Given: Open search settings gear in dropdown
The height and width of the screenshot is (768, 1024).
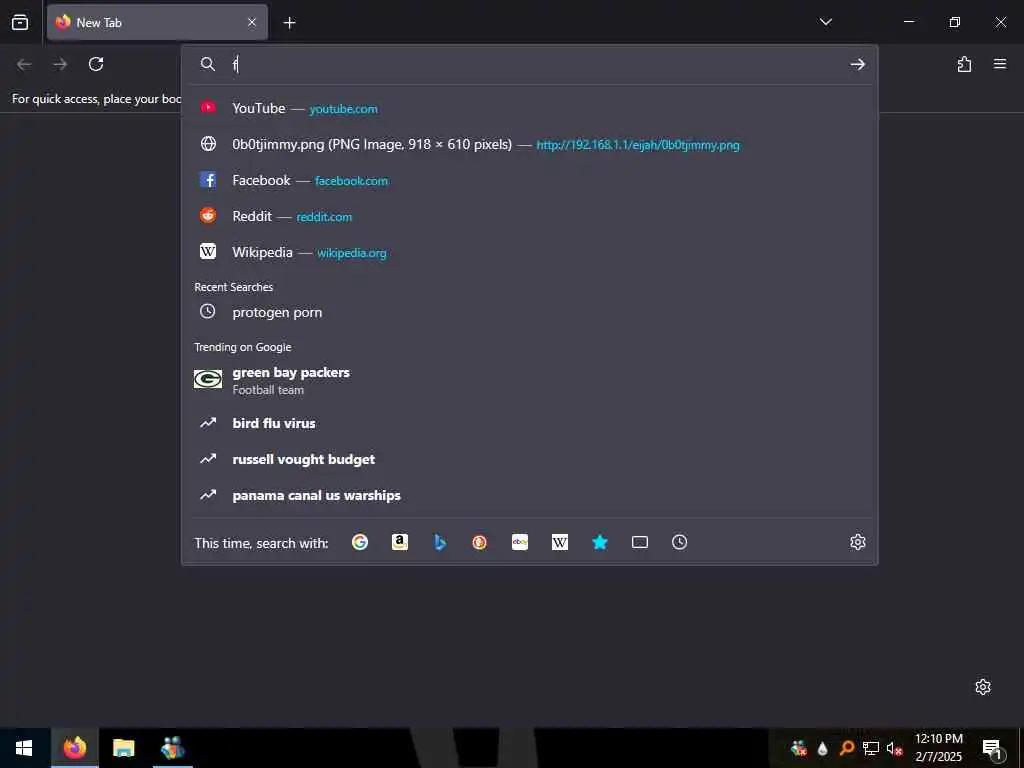Looking at the screenshot, I should pyautogui.click(x=857, y=542).
